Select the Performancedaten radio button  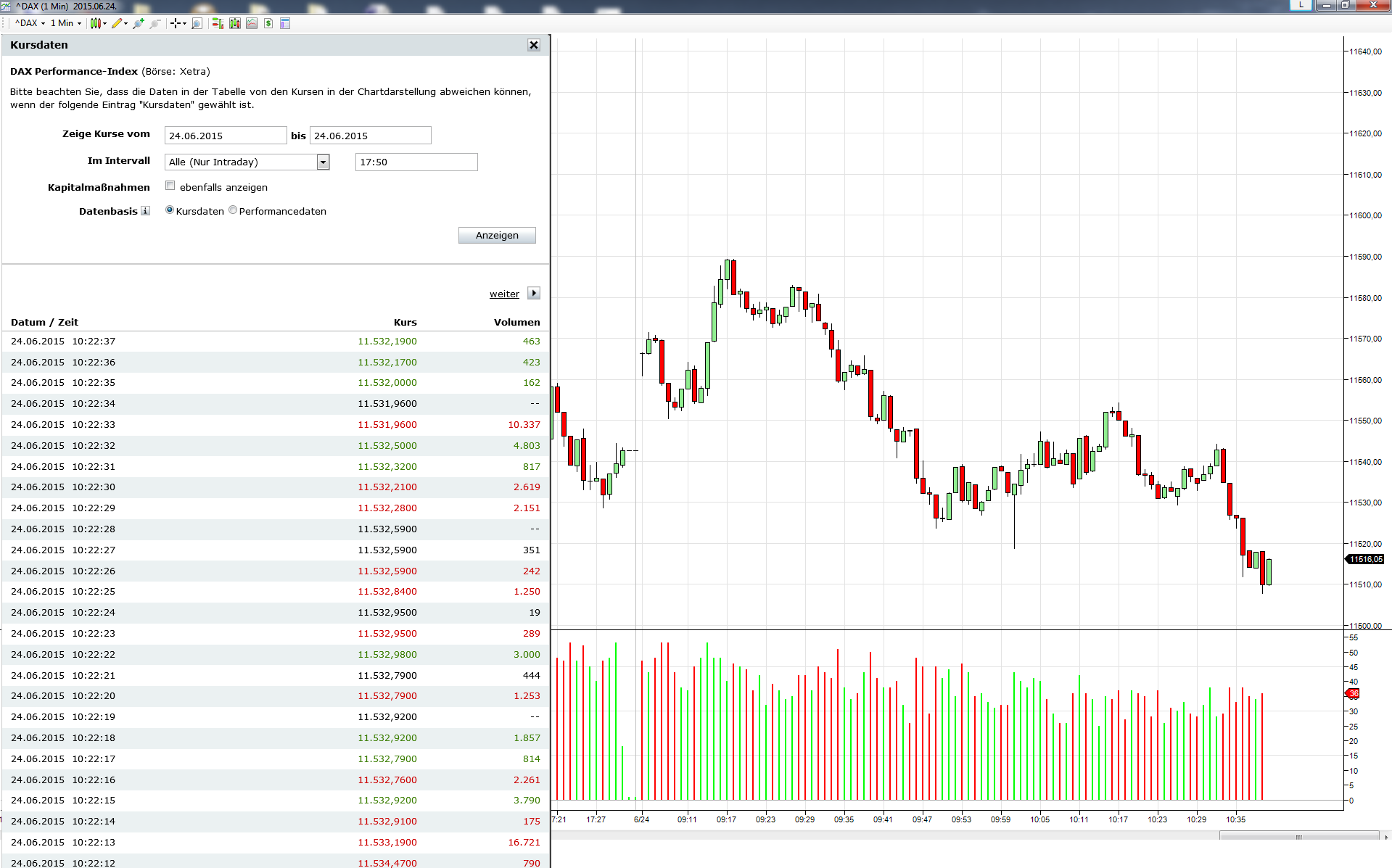click(x=233, y=210)
